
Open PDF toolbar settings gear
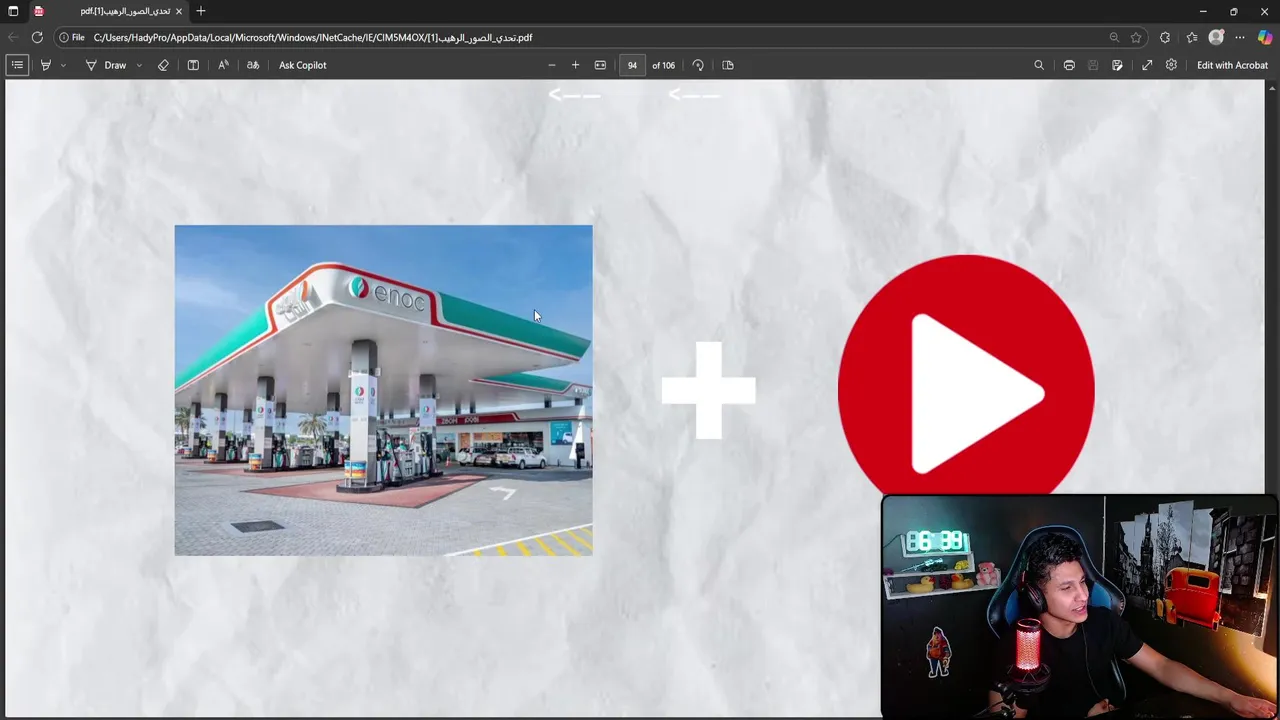pyautogui.click(x=1171, y=65)
